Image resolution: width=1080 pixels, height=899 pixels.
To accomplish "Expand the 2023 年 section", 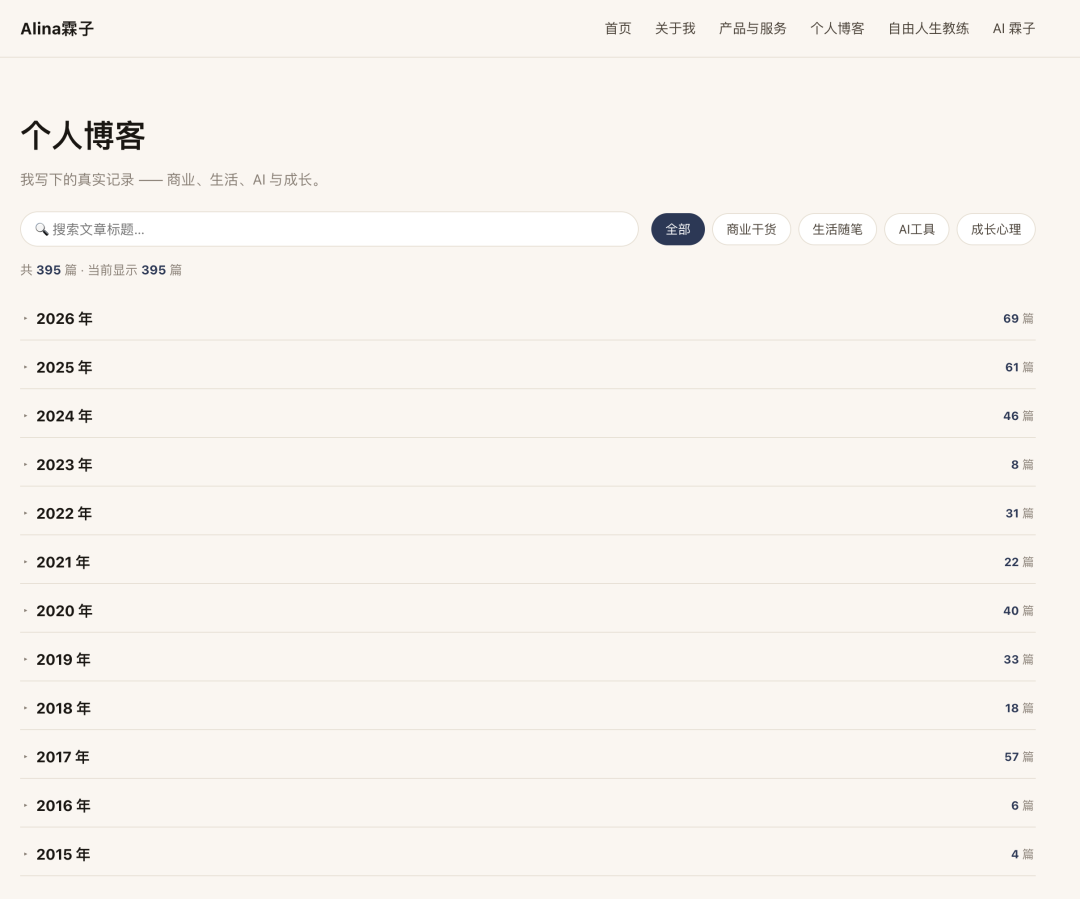I will point(528,465).
